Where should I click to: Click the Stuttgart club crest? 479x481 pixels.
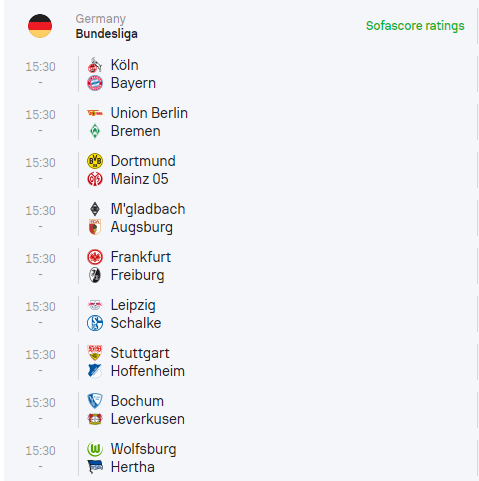(x=95, y=353)
